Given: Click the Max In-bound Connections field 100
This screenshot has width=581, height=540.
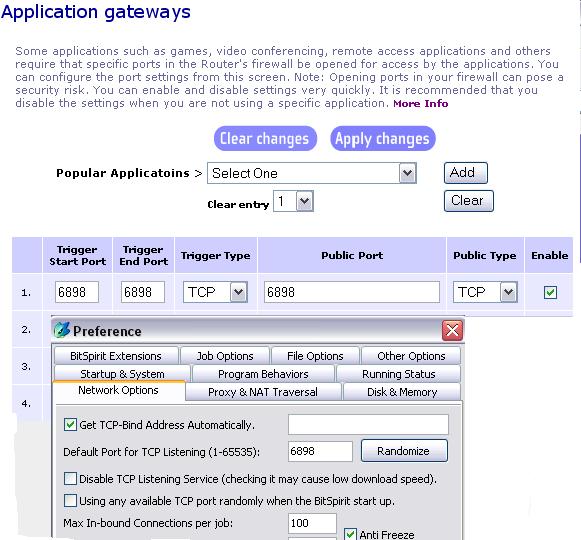Looking at the screenshot, I should click(x=312, y=523).
